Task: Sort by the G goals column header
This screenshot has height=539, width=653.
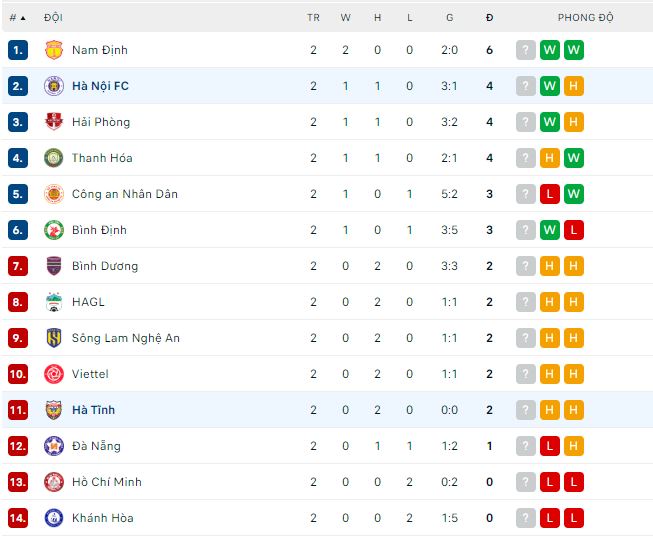Action: 450,18
